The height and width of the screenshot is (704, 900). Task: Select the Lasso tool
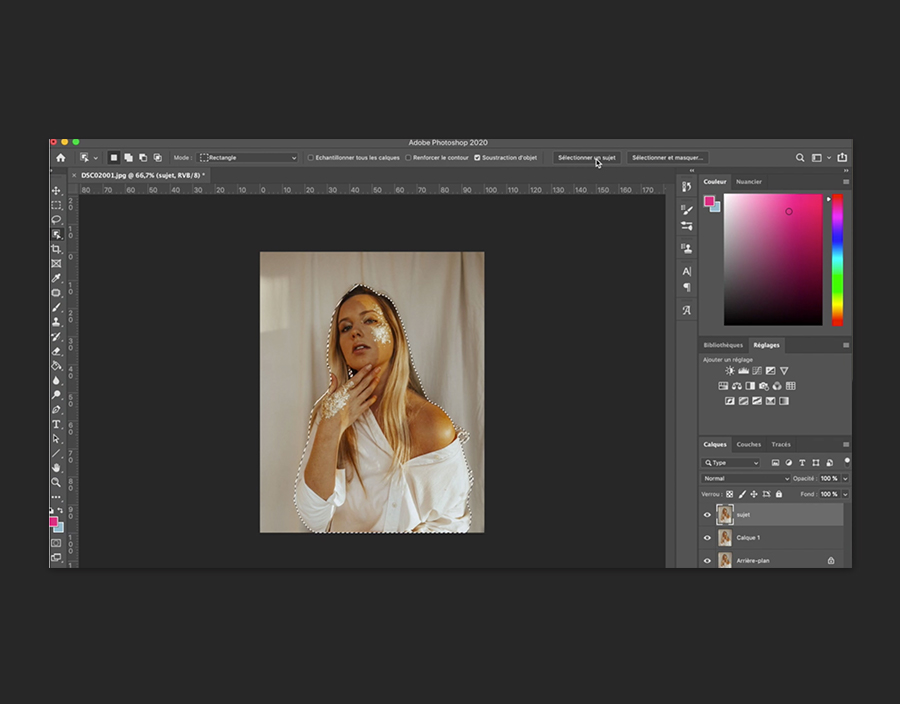[56, 219]
